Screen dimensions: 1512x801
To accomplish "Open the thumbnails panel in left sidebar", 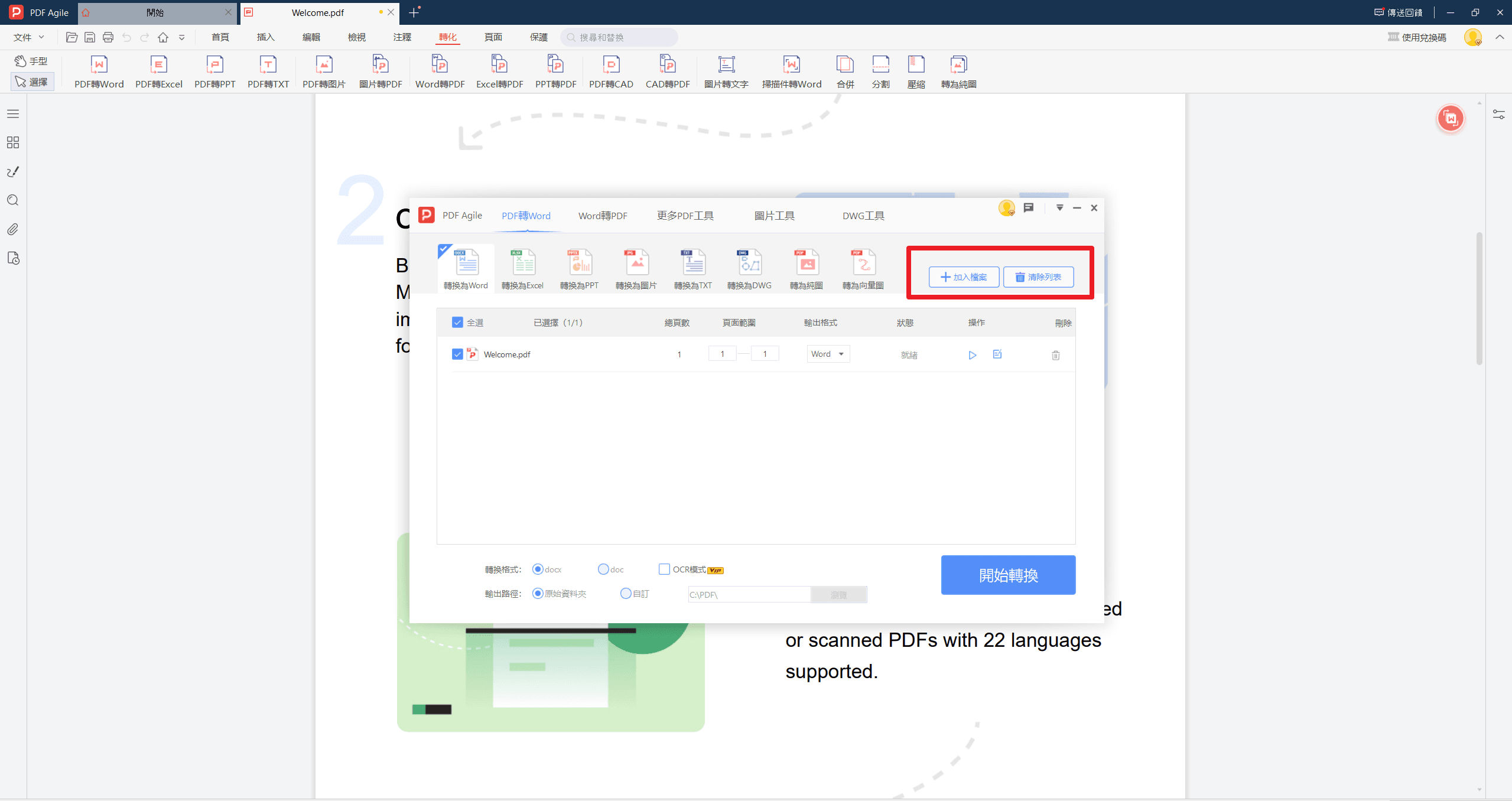I will coord(13,142).
